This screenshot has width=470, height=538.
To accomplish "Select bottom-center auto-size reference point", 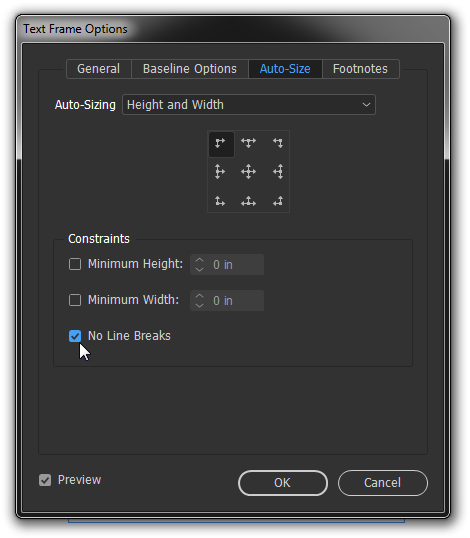I will 248,201.
